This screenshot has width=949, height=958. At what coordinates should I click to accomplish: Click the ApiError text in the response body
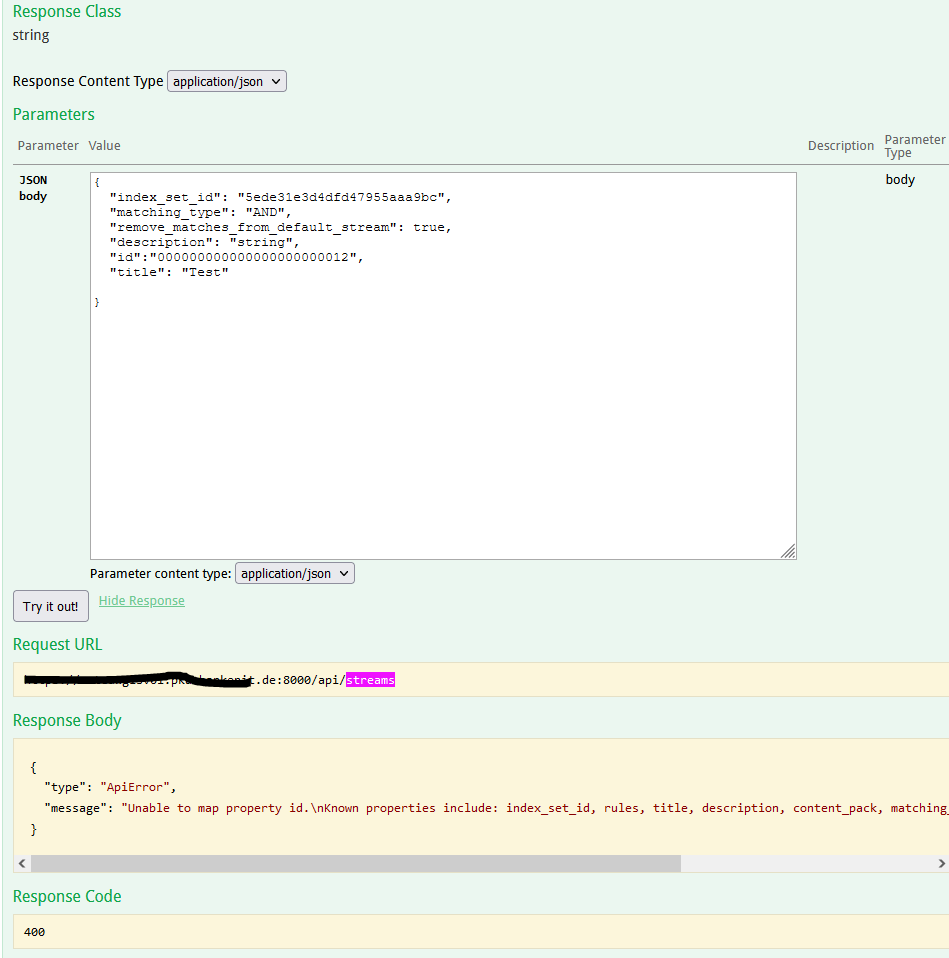click(x=134, y=787)
